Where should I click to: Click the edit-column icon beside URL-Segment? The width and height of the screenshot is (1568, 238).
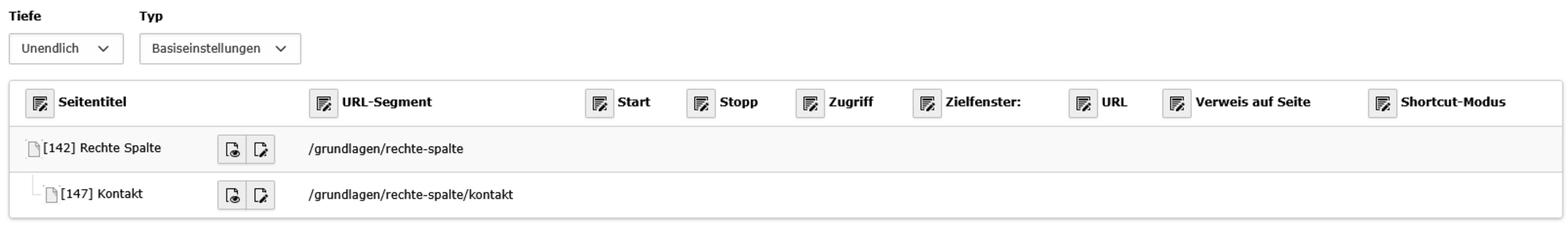tap(323, 103)
